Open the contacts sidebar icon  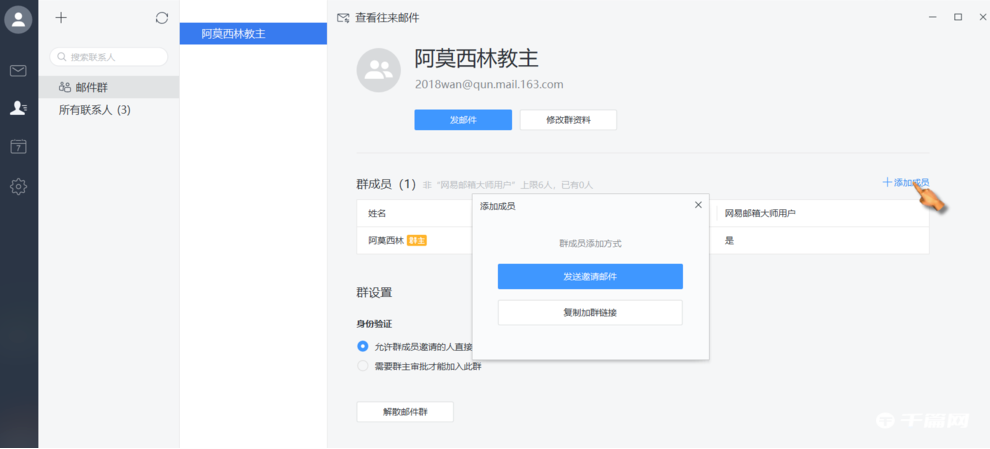18,108
